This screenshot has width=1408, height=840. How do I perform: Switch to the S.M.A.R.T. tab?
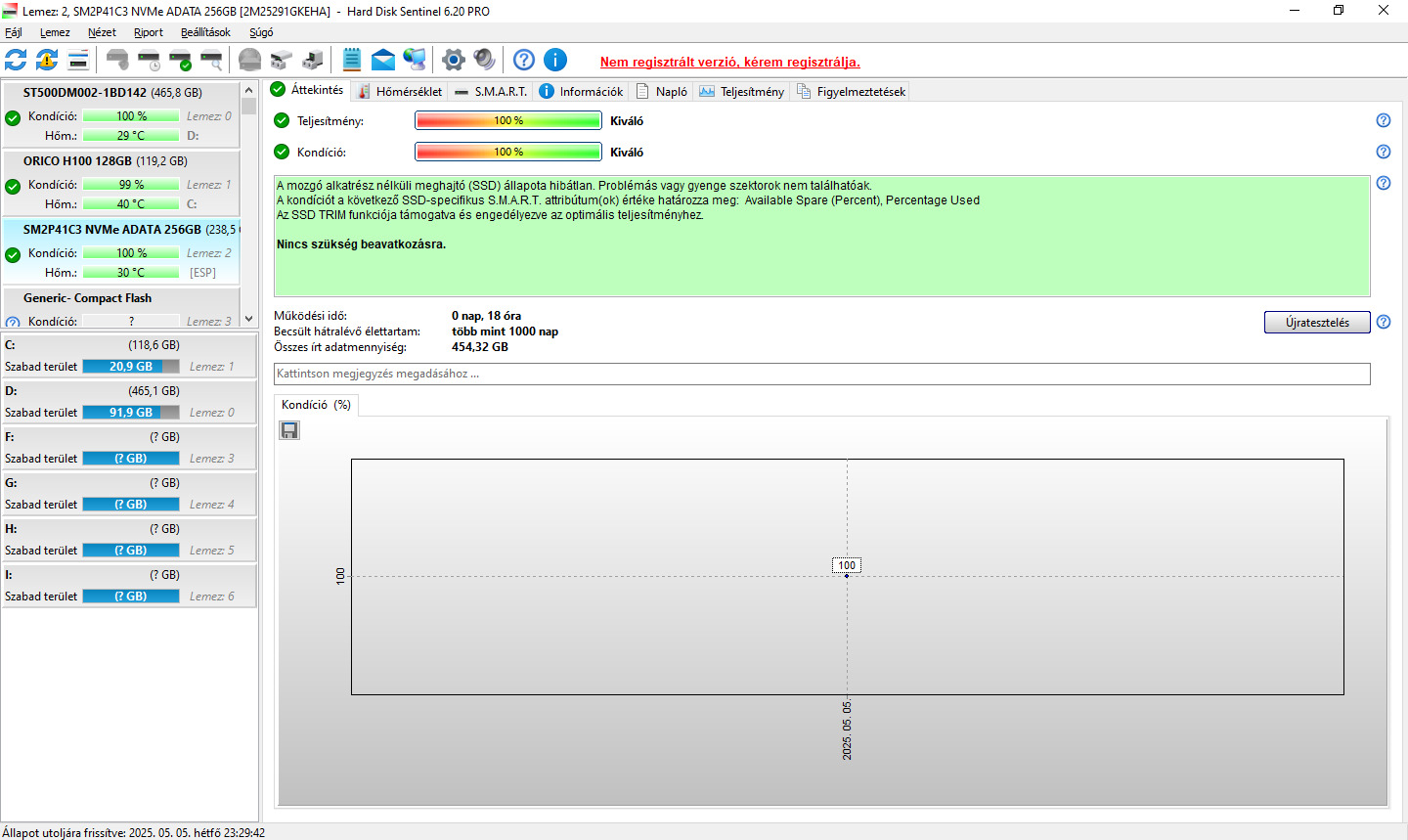(491, 91)
